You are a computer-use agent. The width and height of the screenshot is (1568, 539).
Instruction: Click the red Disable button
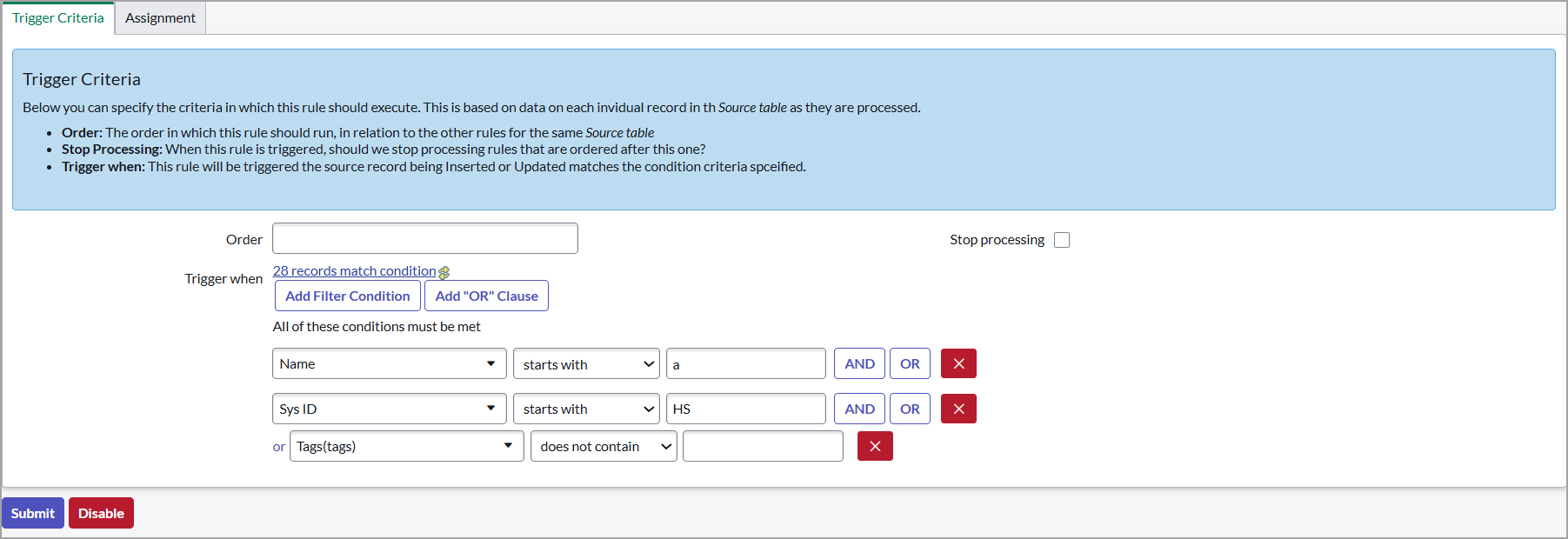[101, 513]
